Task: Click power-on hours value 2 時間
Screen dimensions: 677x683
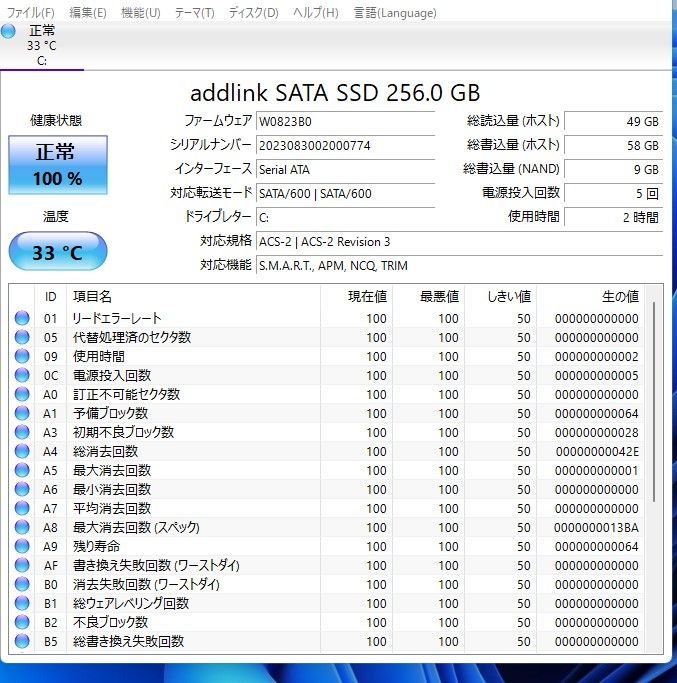Action: [x=613, y=217]
